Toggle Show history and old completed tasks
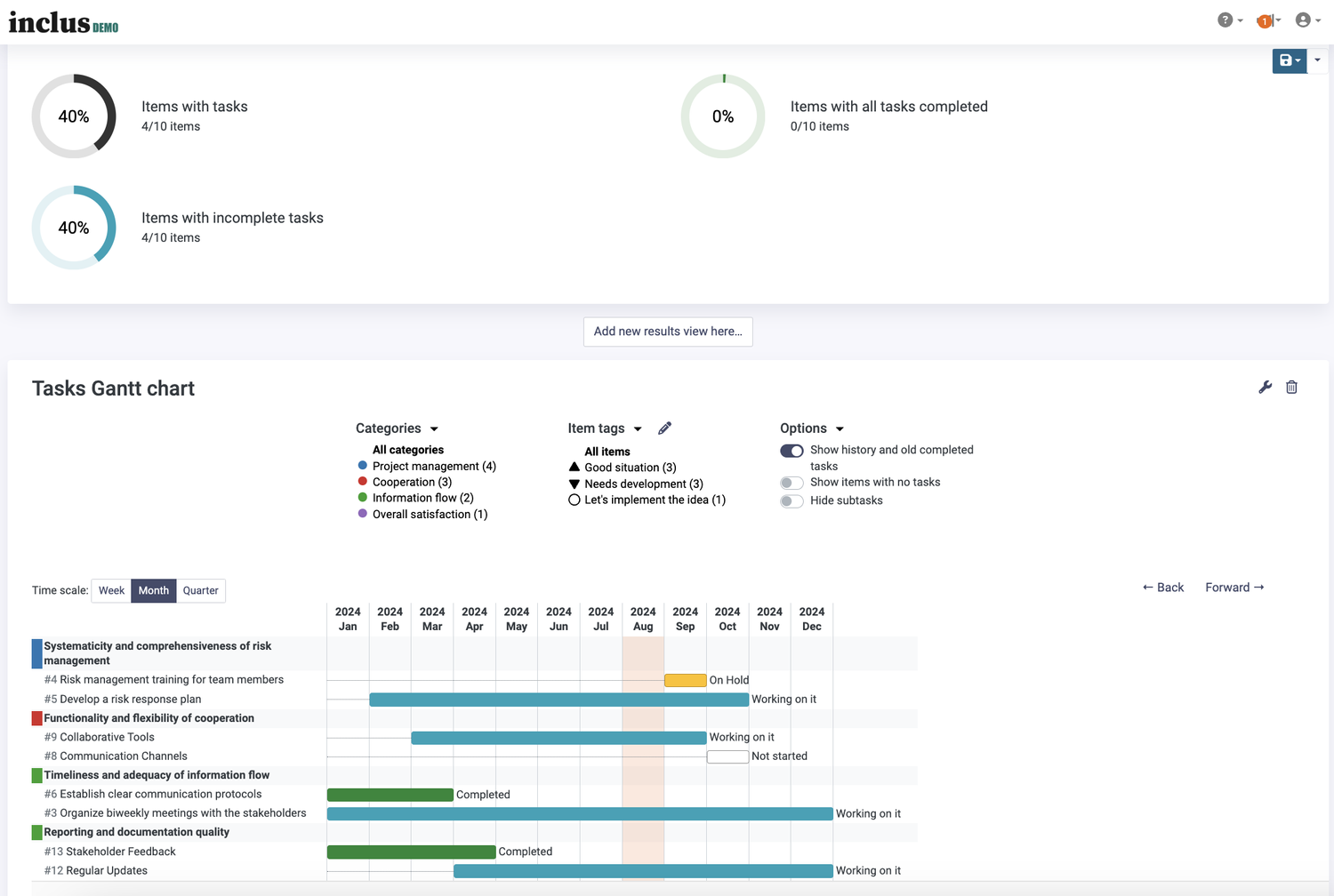1334x896 pixels. click(792, 451)
